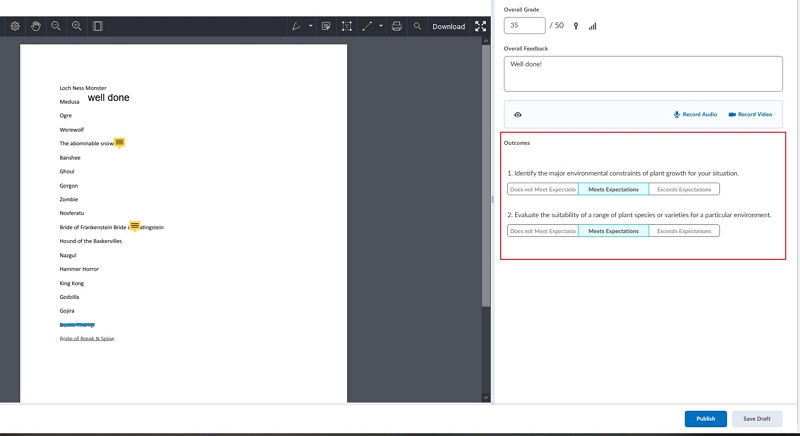This screenshot has width=800, height=436.
Task: Switch to fullscreen view
Action: [x=481, y=26]
